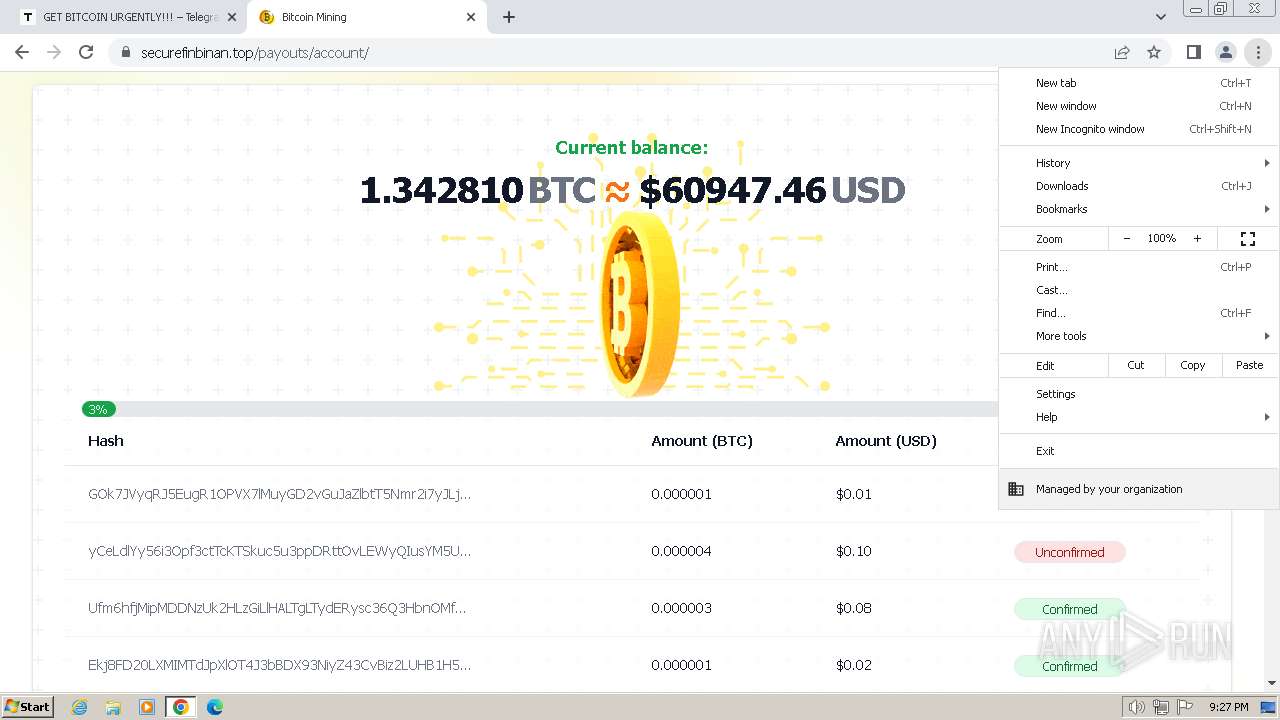Open Settings from Chrome menu
The height and width of the screenshot is (720, 1280).
(1139, 394)
